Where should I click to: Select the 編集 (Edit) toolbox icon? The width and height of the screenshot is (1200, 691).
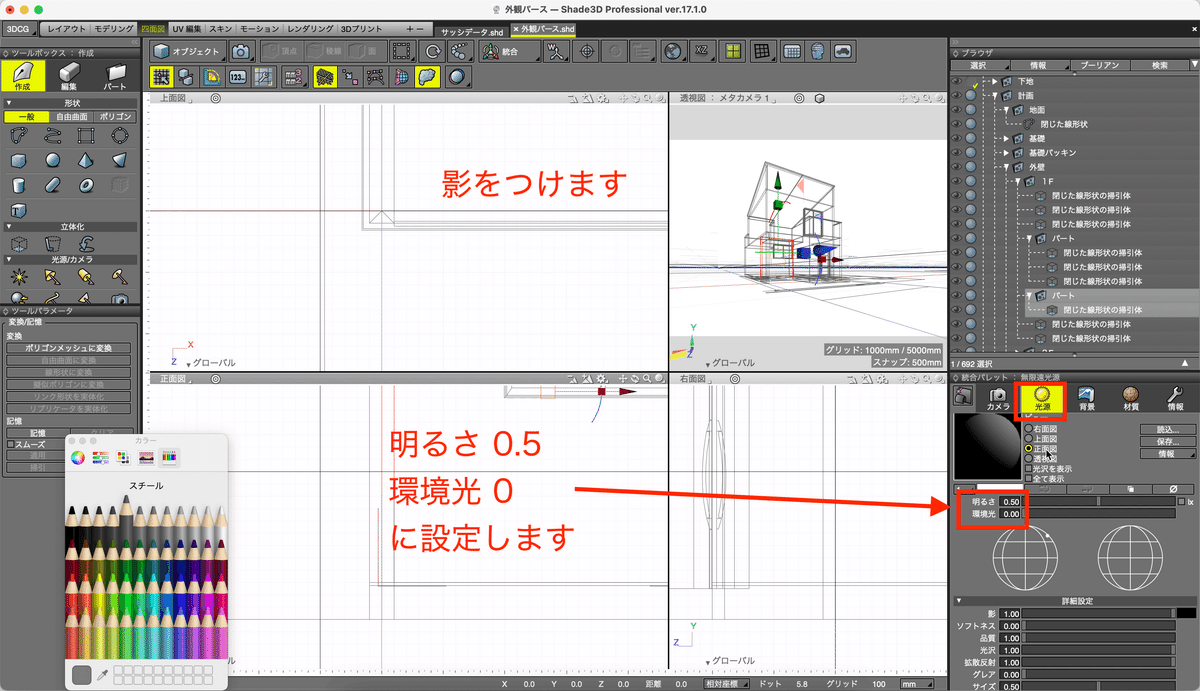[x=69, y=76]
